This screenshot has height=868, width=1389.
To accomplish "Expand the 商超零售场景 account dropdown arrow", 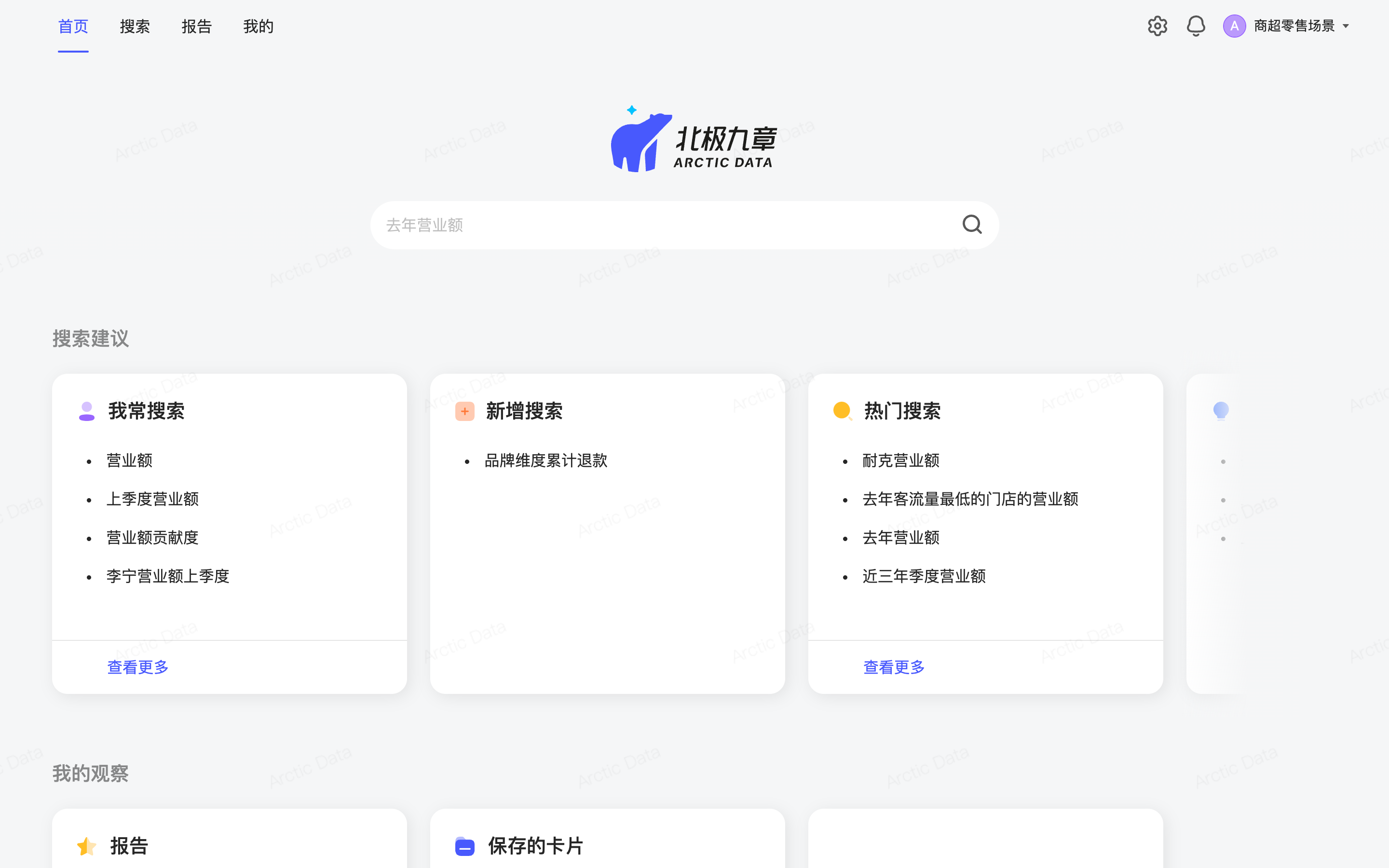I will tap(1346, 27).
